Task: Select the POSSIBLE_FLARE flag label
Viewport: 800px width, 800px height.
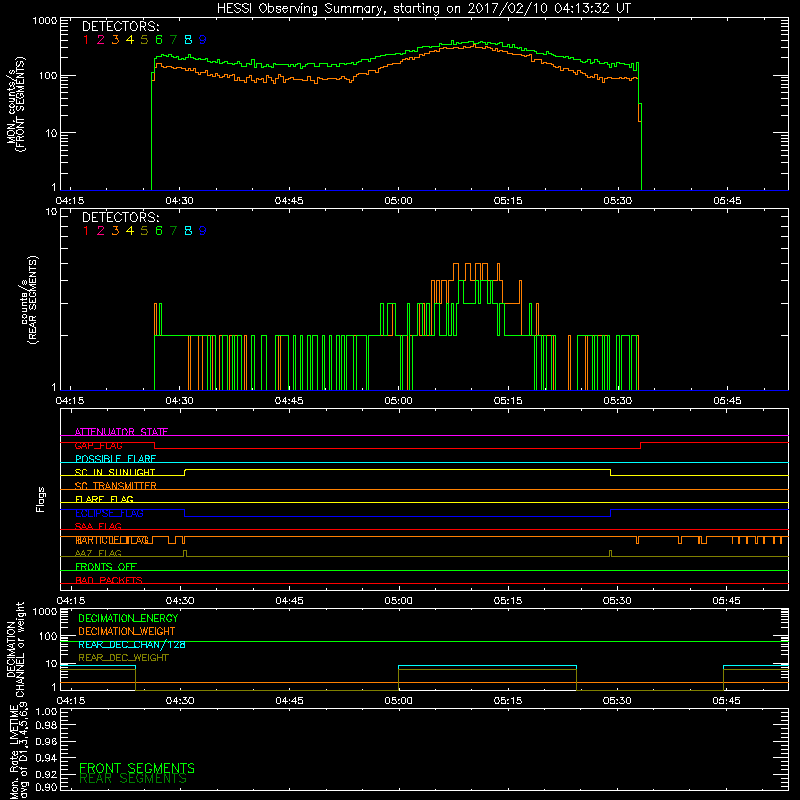Action: coord(115,459)
